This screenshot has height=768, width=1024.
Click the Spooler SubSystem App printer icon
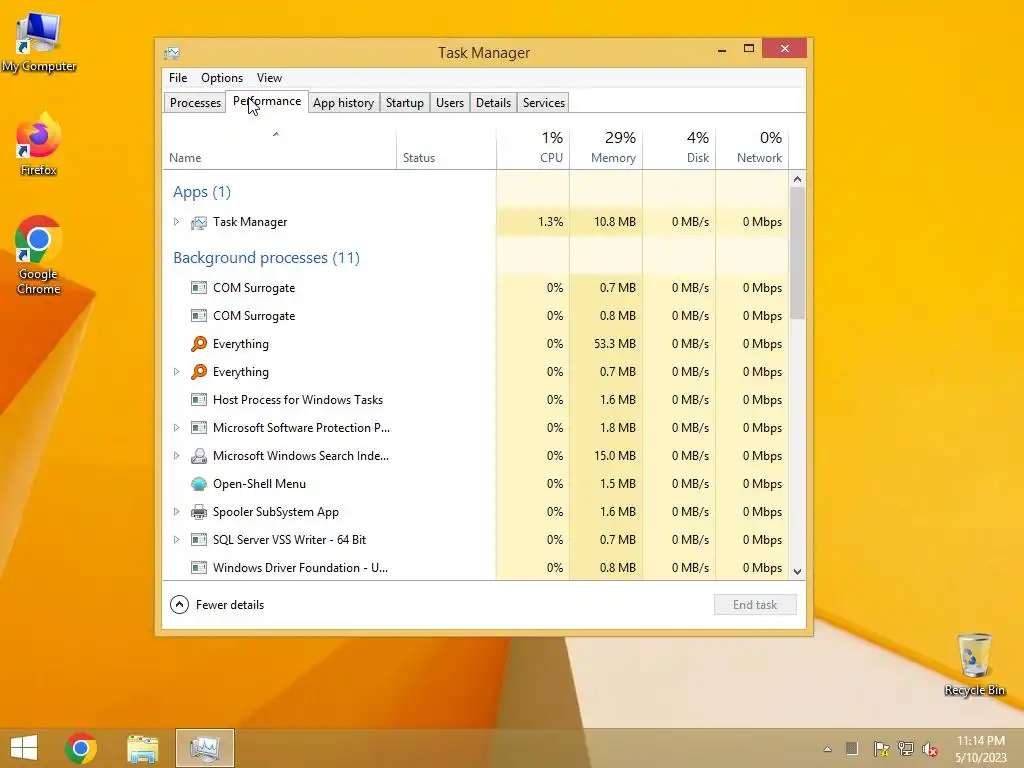click(x=199, y=512)
